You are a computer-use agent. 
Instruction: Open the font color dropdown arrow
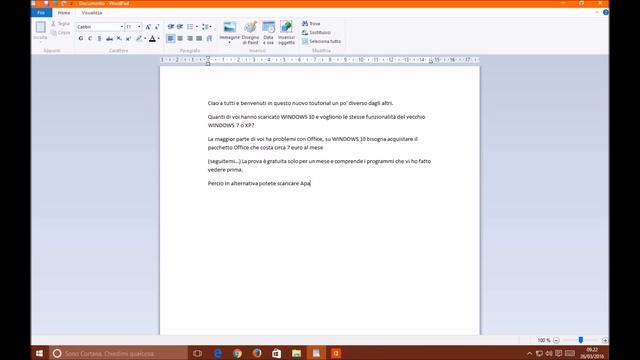pyautogui.click(x=158, y=38)
